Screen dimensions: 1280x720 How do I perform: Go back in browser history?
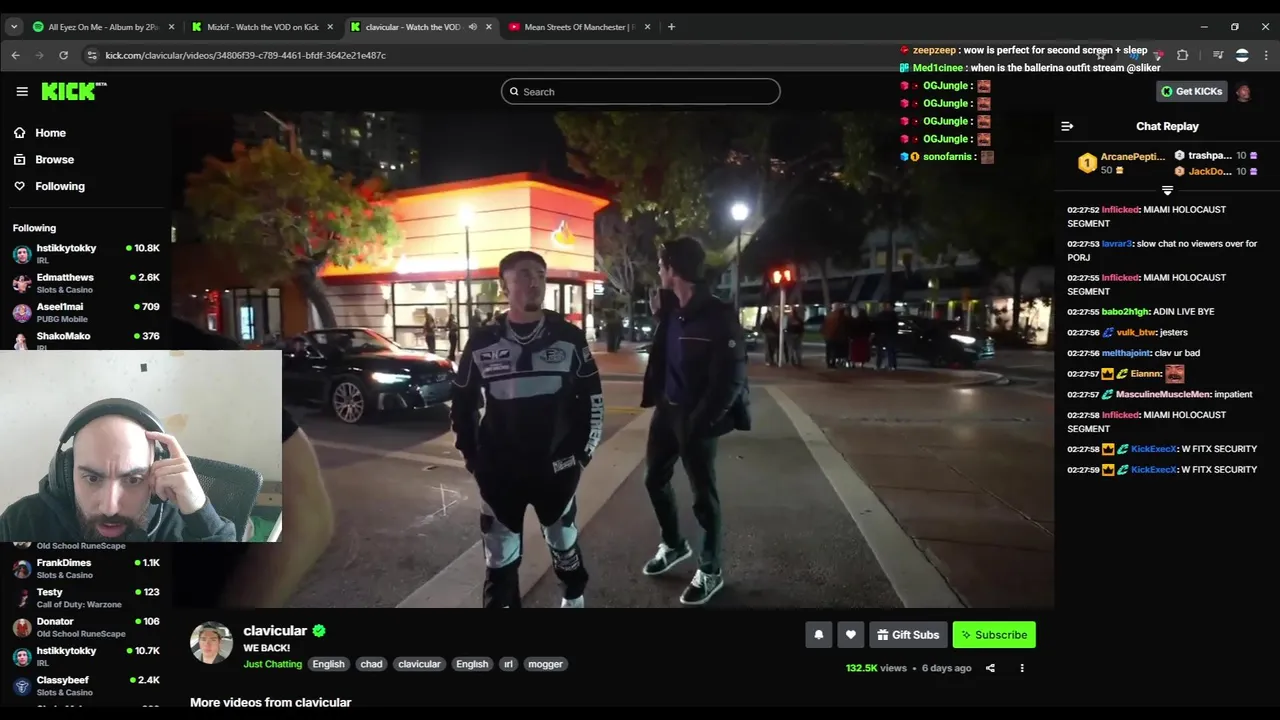15,55
